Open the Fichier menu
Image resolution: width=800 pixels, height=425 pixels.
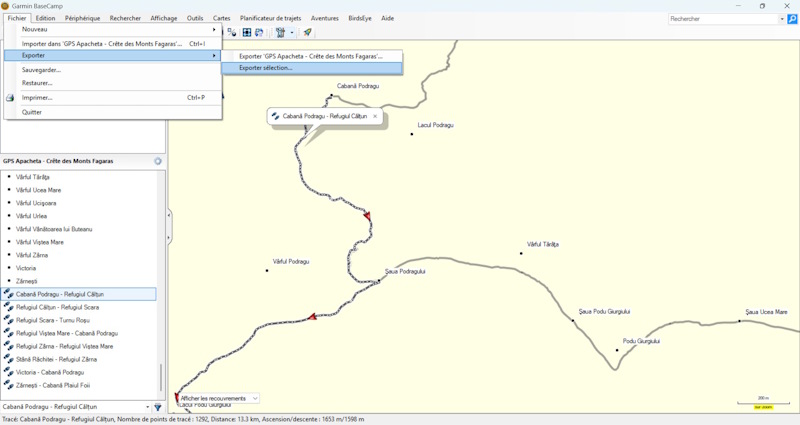coord(17,18)
